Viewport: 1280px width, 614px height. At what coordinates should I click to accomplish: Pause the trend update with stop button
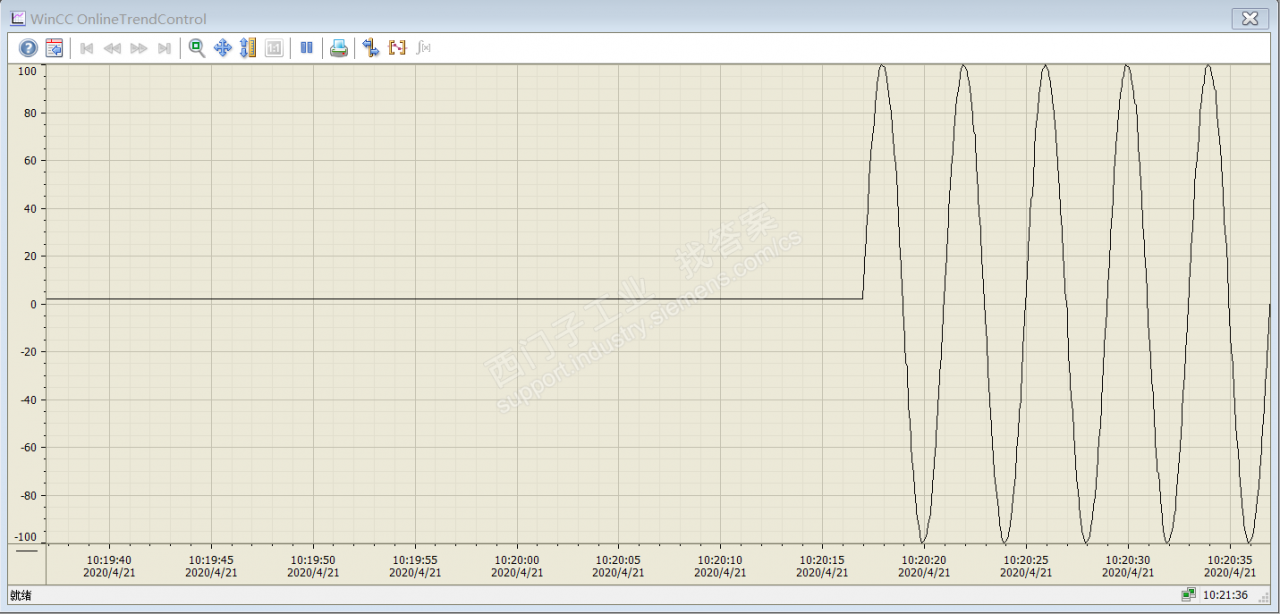(x=307, y=48)
